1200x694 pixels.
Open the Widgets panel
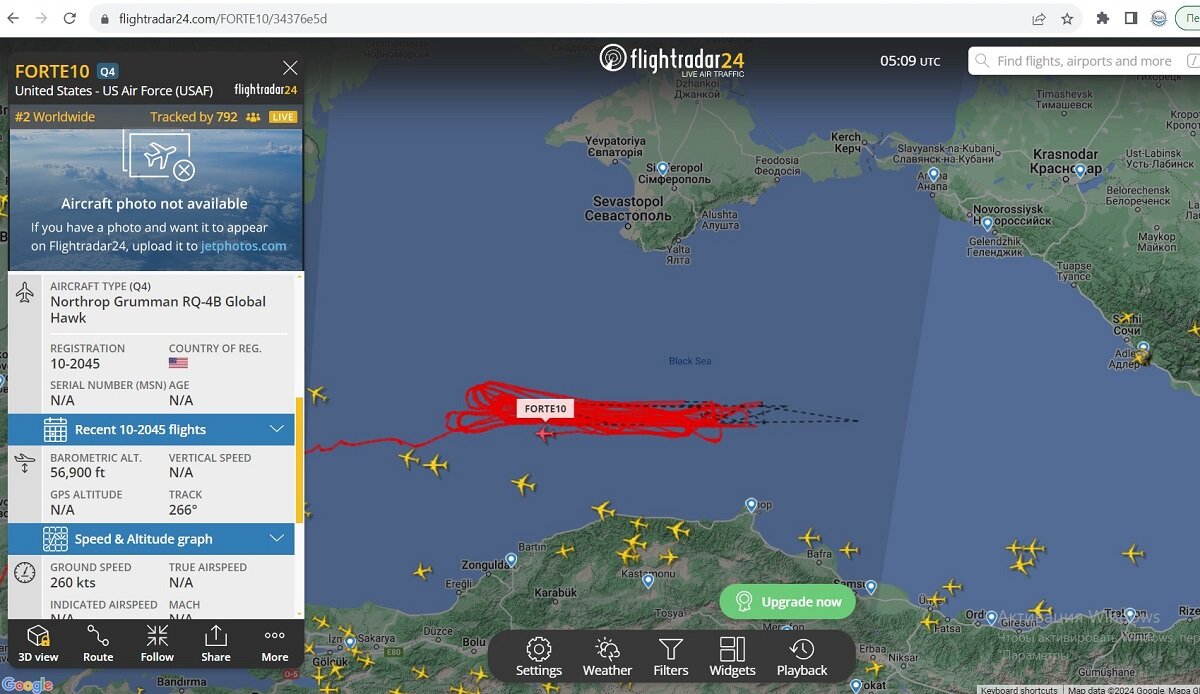732,657
